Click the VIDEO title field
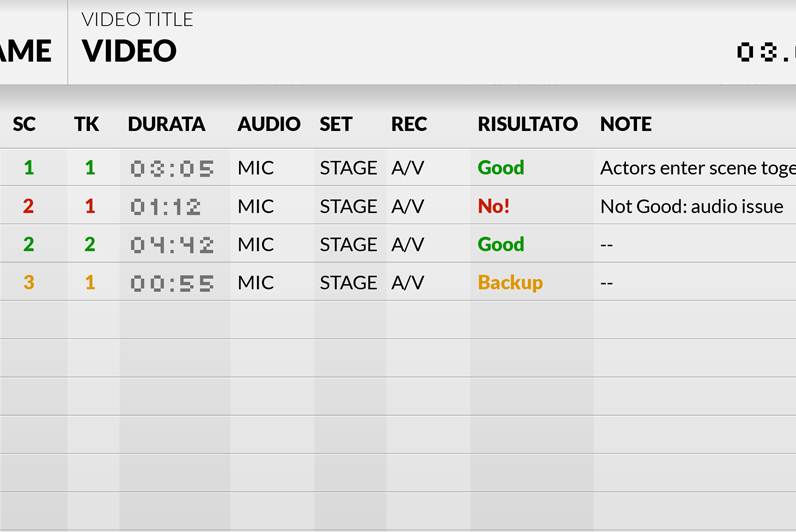Screen dimensions: 796x532 coord(130,51)
